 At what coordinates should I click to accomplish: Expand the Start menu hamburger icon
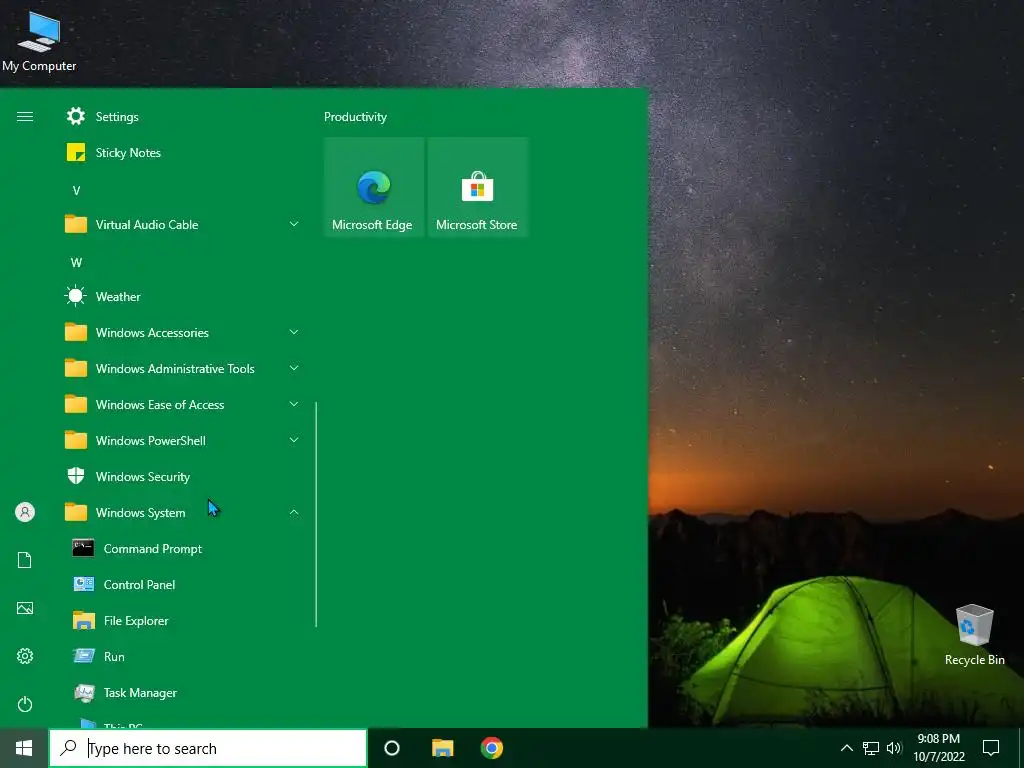25,116
